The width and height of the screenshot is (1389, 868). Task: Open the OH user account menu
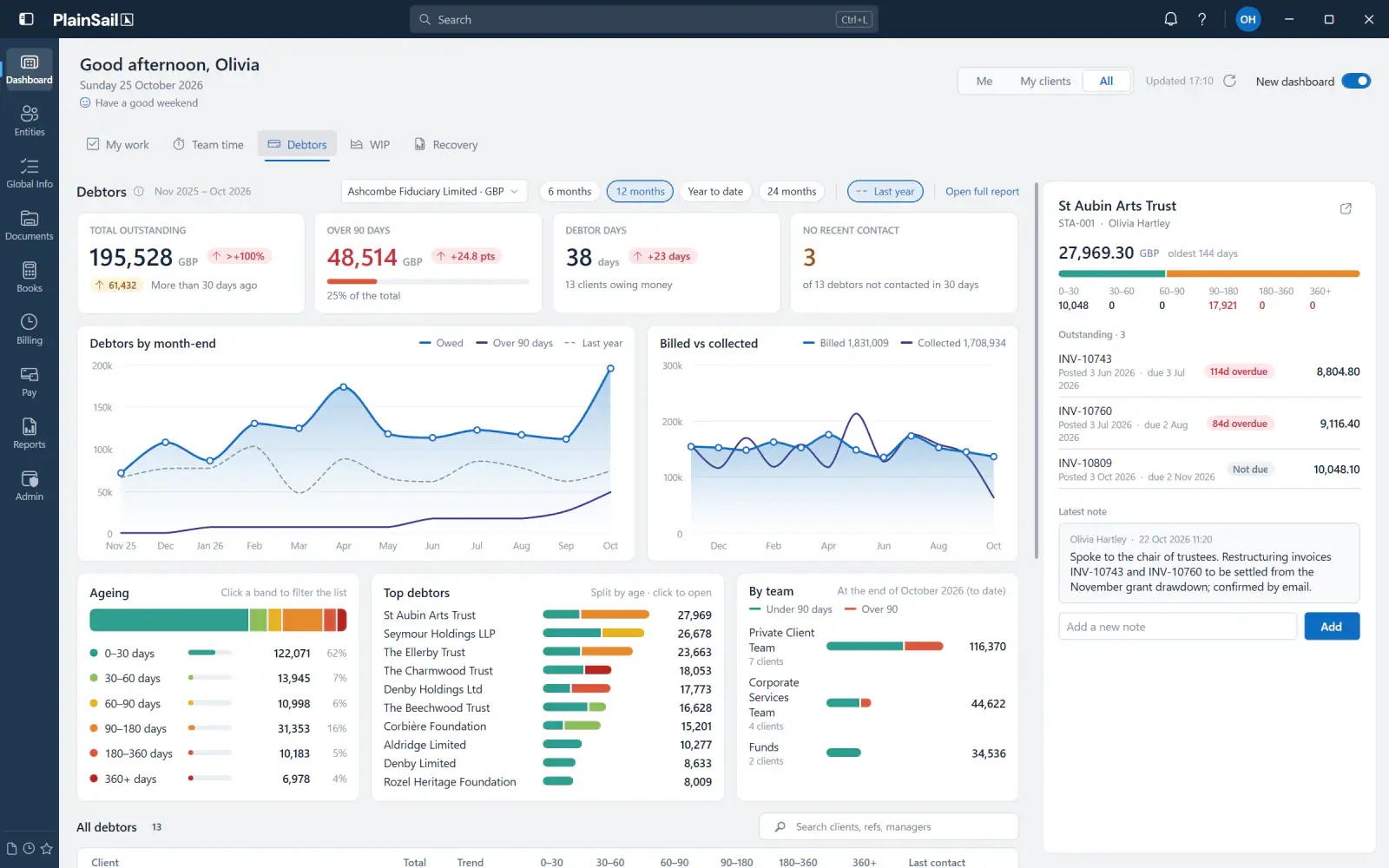coord(1247,19)
